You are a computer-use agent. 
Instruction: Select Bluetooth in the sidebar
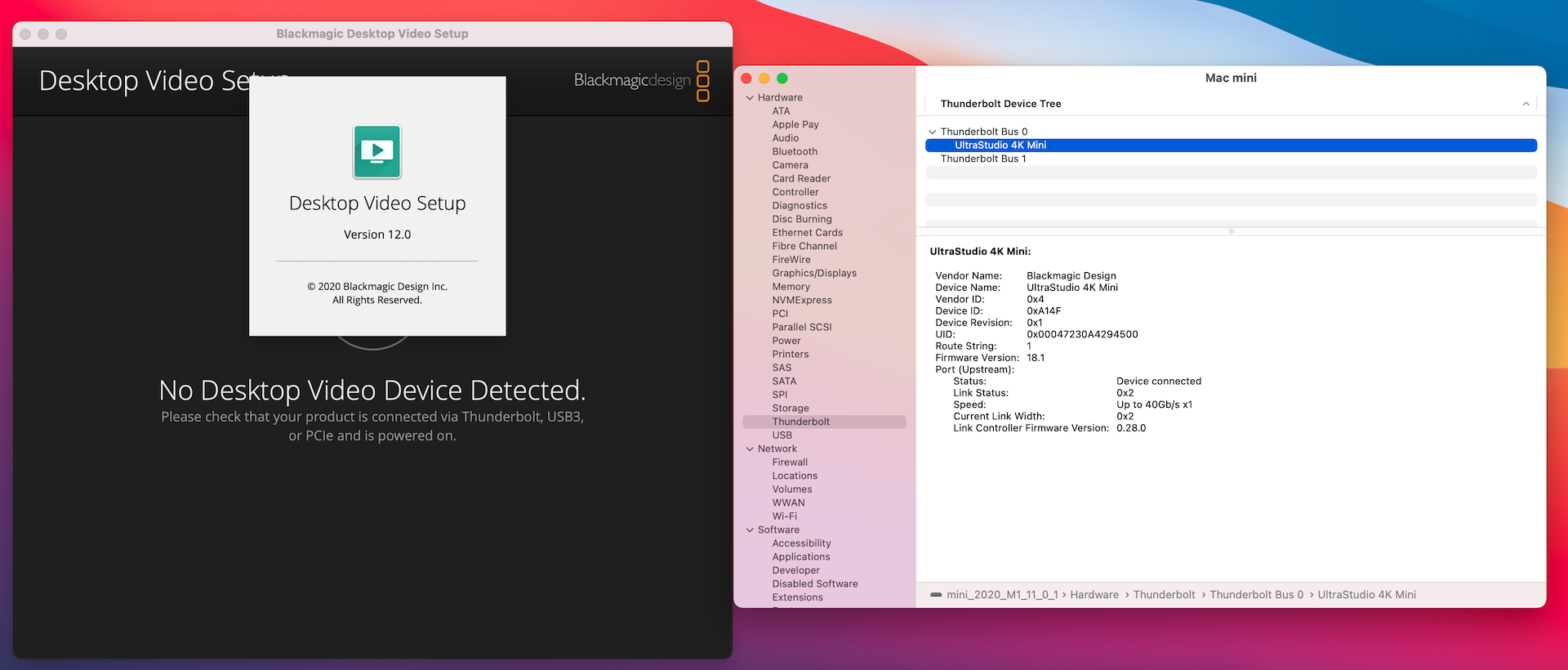[795, 152]
